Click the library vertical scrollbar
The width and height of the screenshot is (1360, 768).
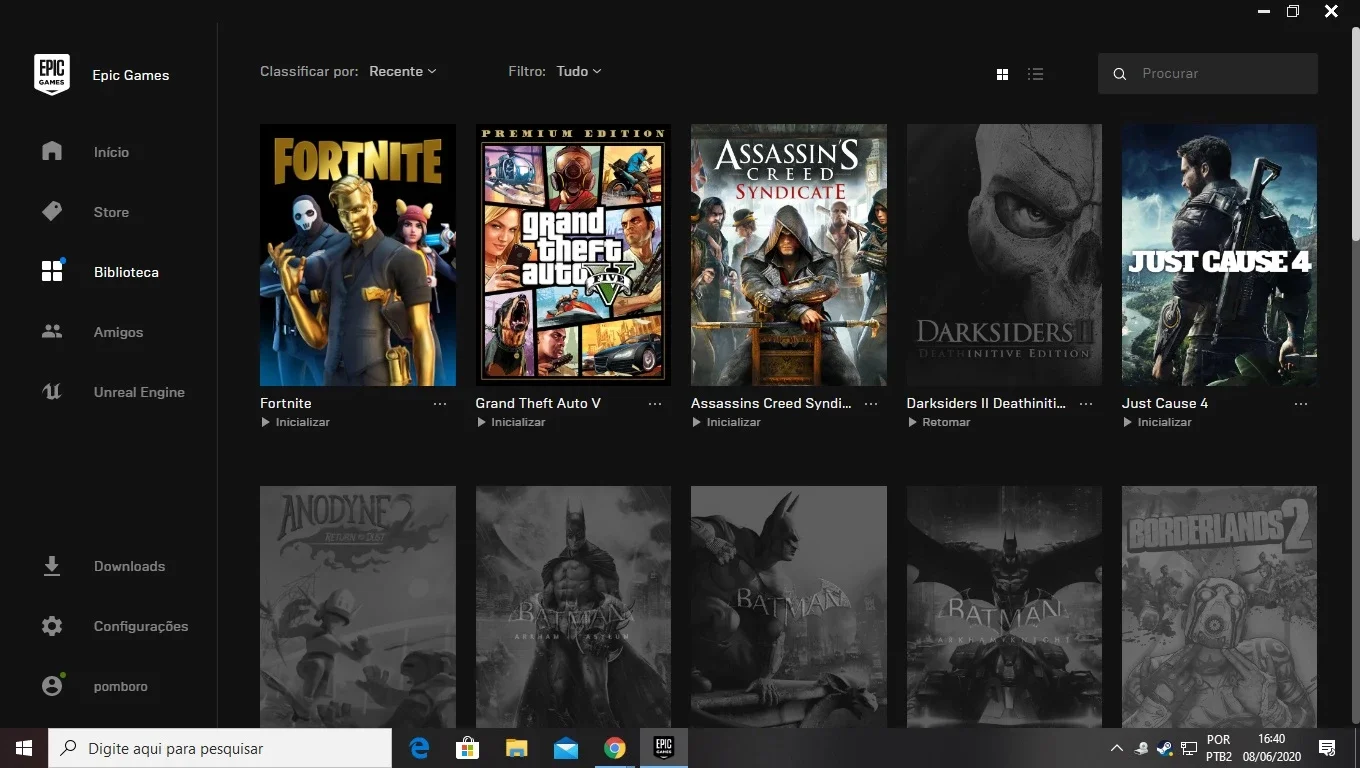click(x=1355, y=135)
